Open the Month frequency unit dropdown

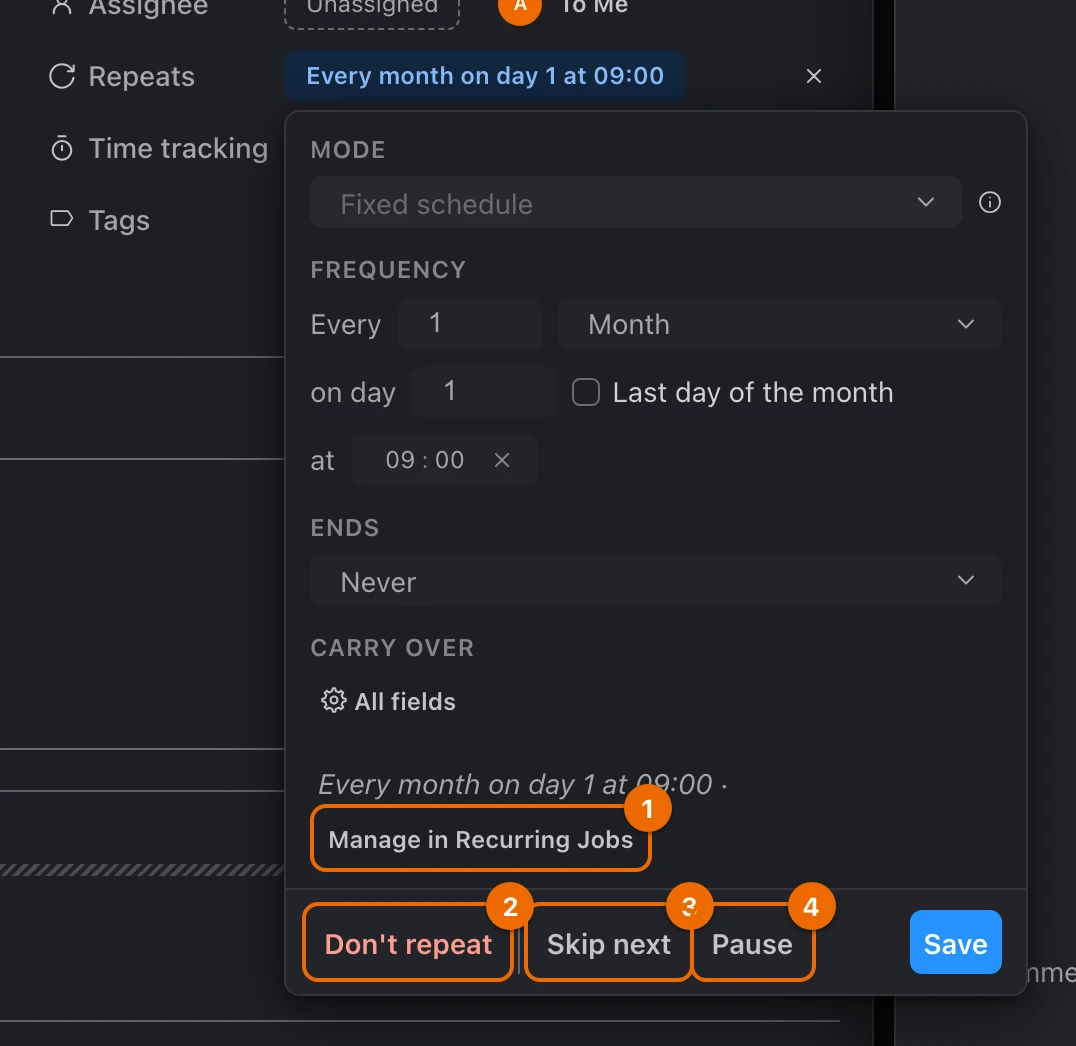[x=780, y=324]
